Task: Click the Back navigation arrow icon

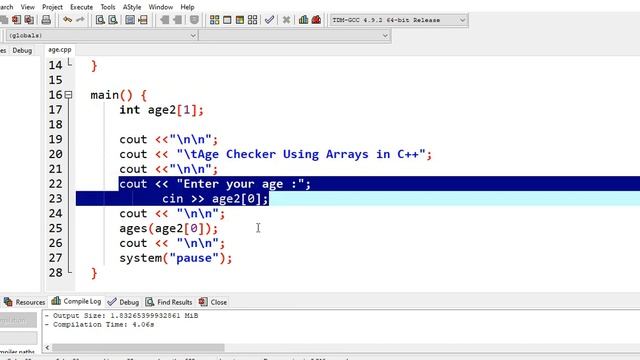Action: click(x=164, y=20)
